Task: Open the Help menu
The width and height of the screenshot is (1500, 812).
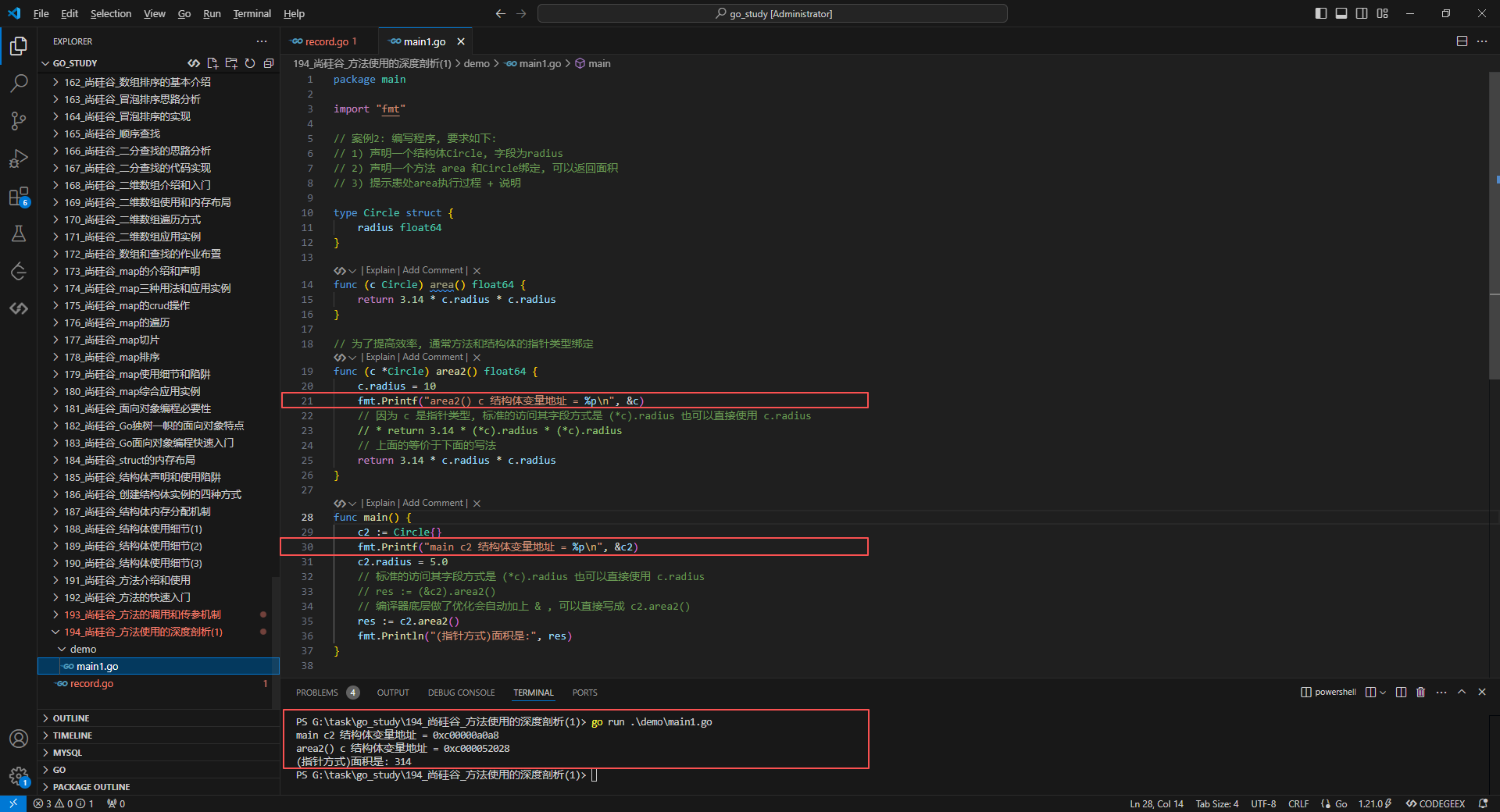Action: [294, 13]
